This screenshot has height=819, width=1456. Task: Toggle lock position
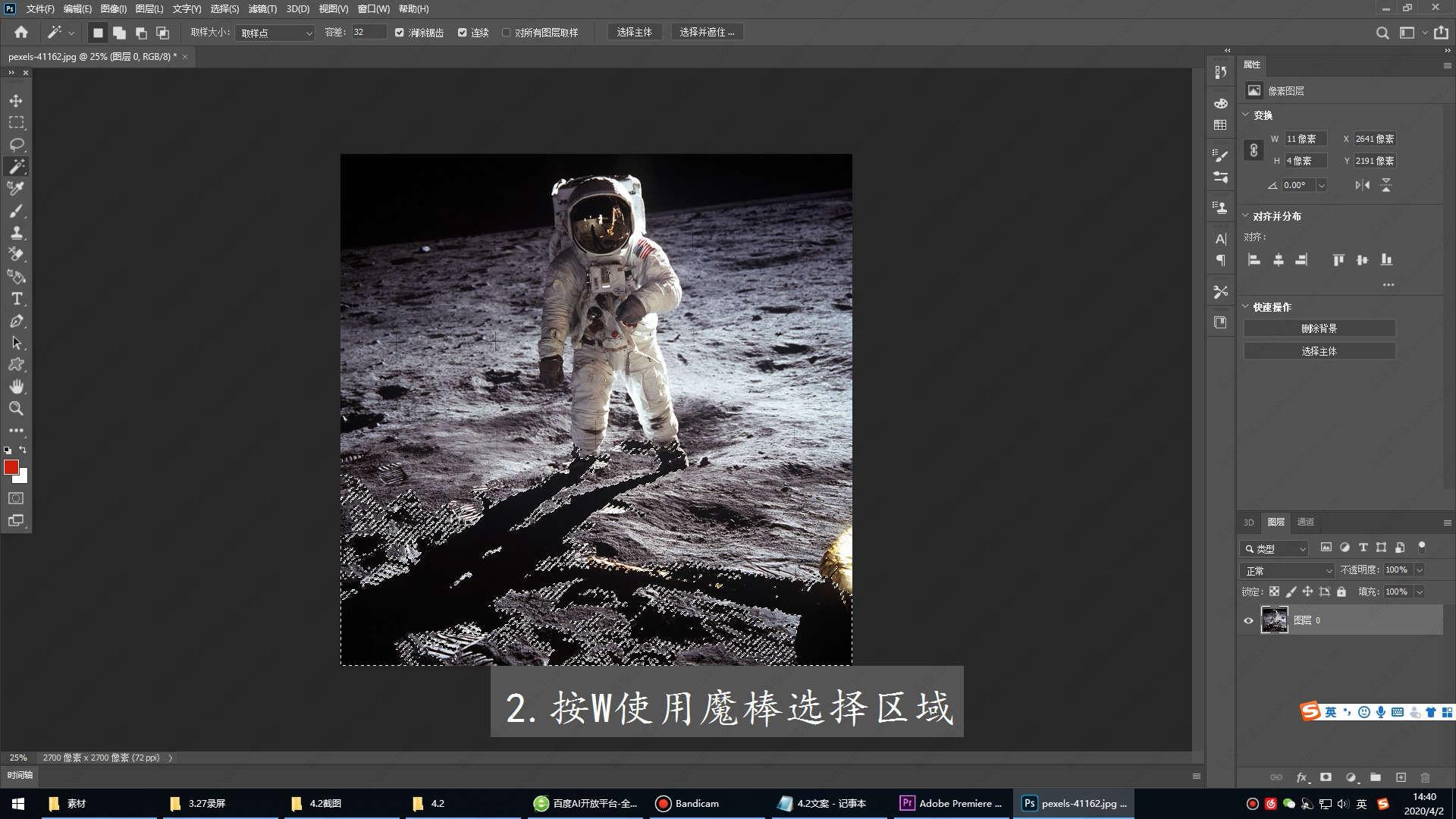coord(1307,591)
